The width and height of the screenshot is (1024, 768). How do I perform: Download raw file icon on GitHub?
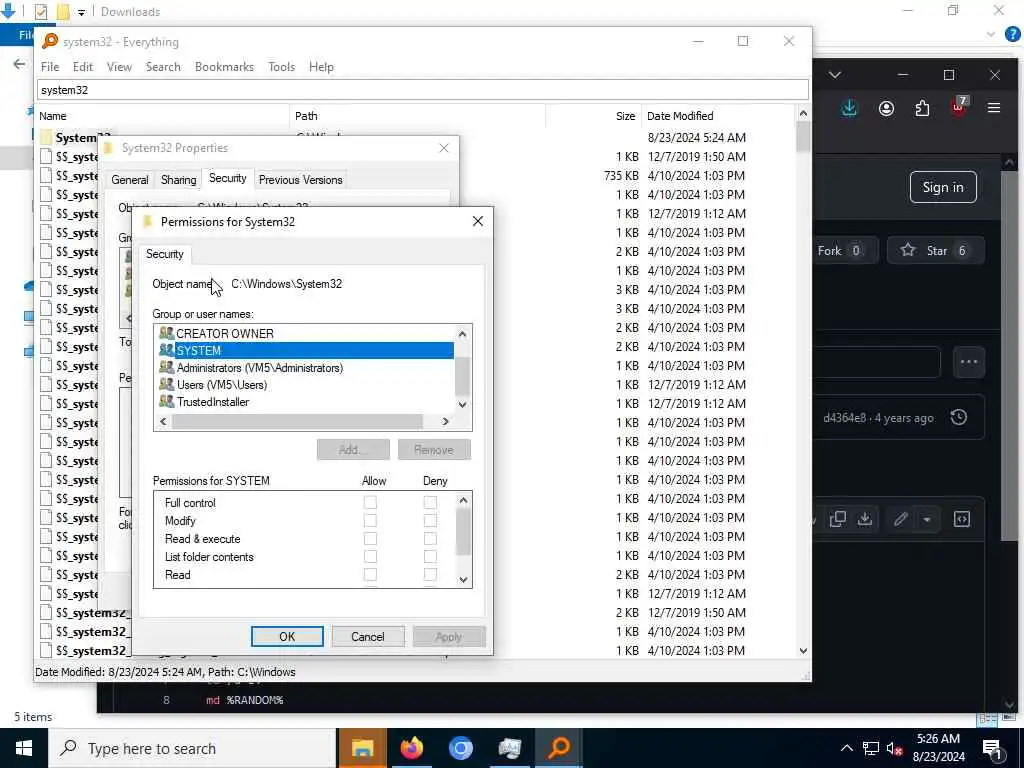865,519
